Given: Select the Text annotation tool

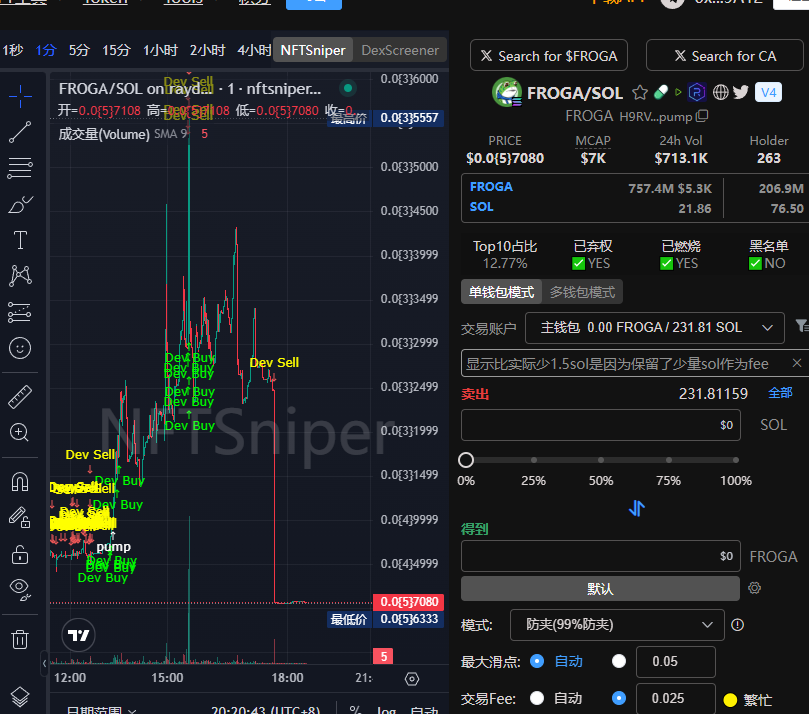Looking at the screenshot, I should coord(20,240).
